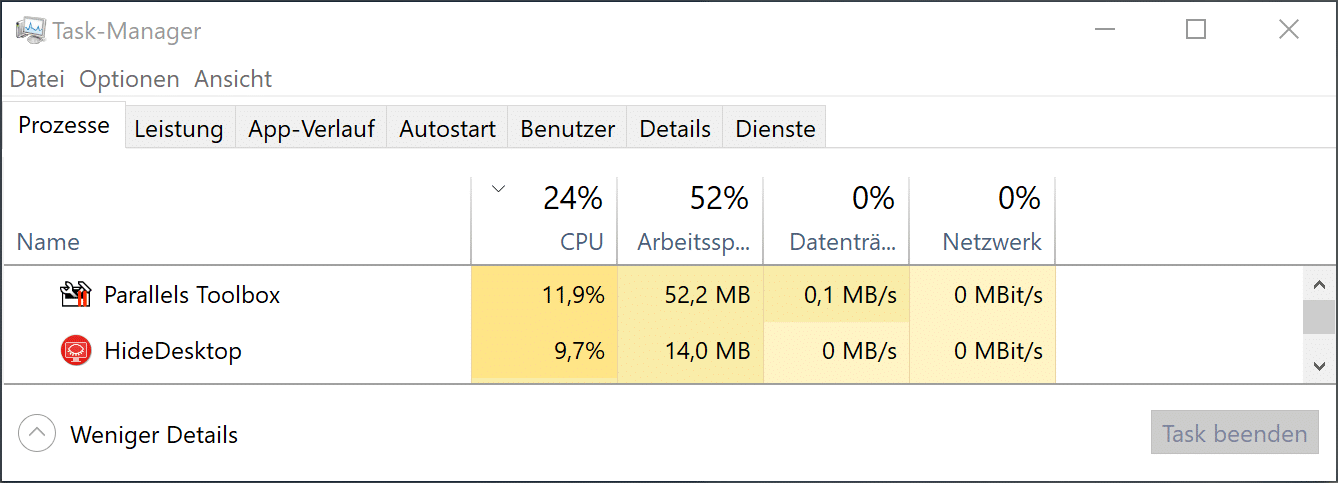Show the Details tab

tap(675, 129)
